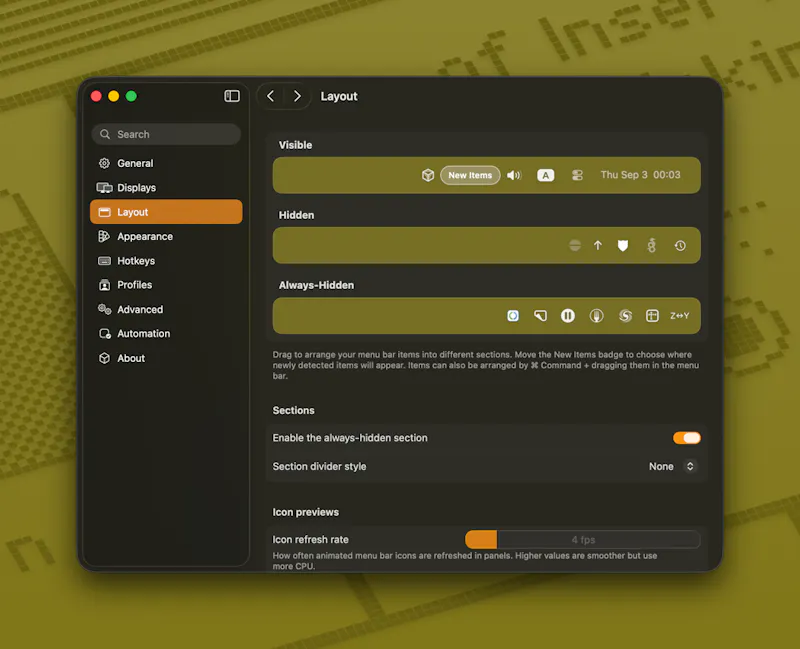The image size is (800, 649).
Task: Click the Always-Hidden section heading
Action: point(316,285)
